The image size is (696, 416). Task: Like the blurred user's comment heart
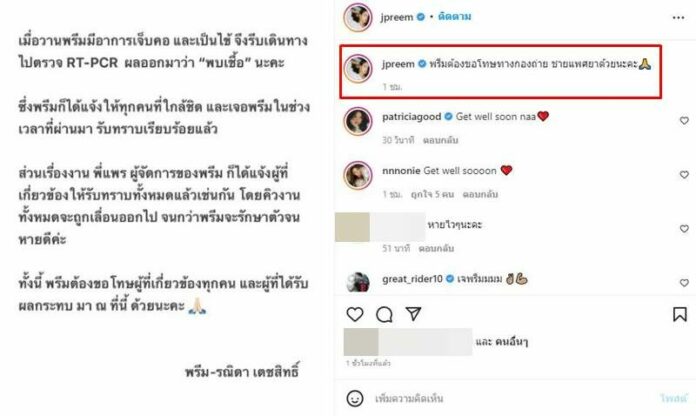684,229
